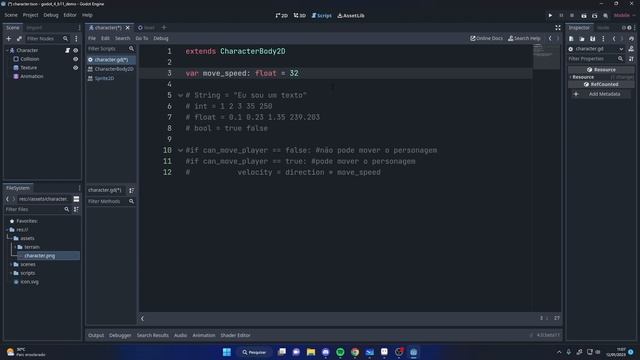640x360 pixels.
Task: Select the Animation node in scene tree
Action: click(x=31, y=76)
